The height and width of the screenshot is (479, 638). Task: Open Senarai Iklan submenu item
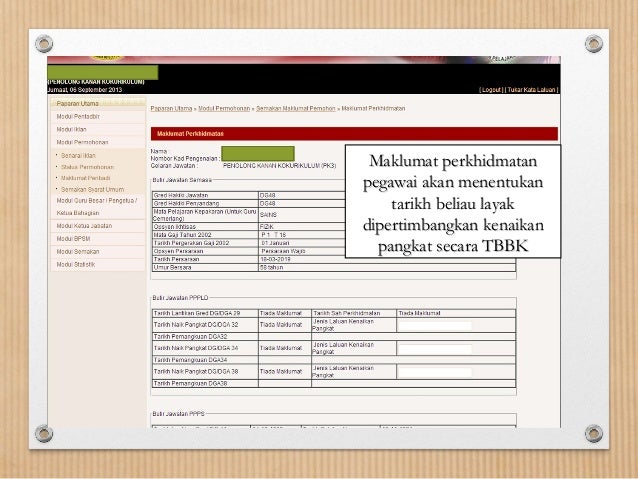pos(78,155)
